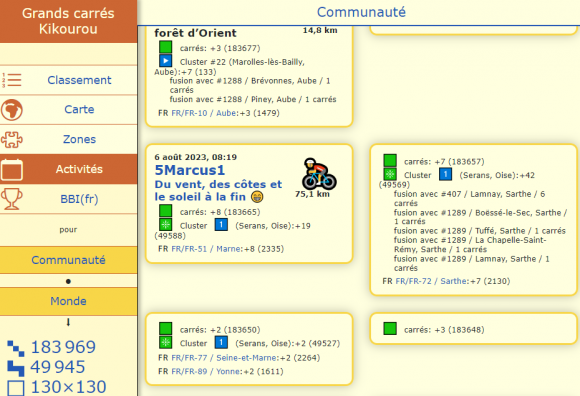Image resolution: width=580 pixels, height=396 pixels.
Task: Click green snowflake cluster icon in +2 (49527) card
Action: [165, 342]
